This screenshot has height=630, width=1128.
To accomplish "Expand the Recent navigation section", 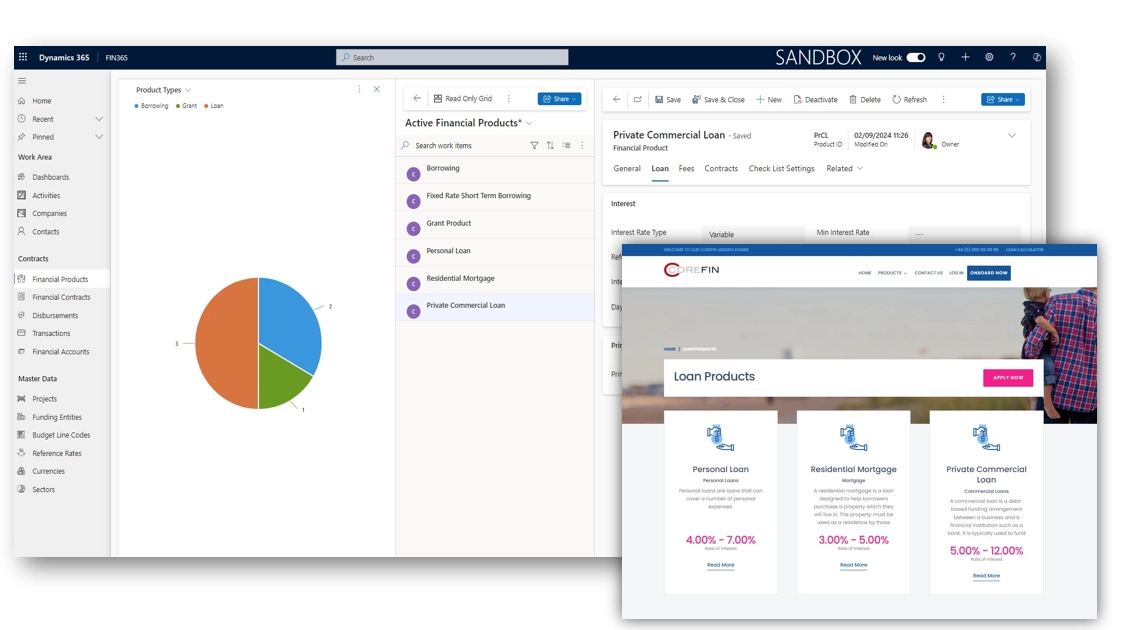I will 99,119.
